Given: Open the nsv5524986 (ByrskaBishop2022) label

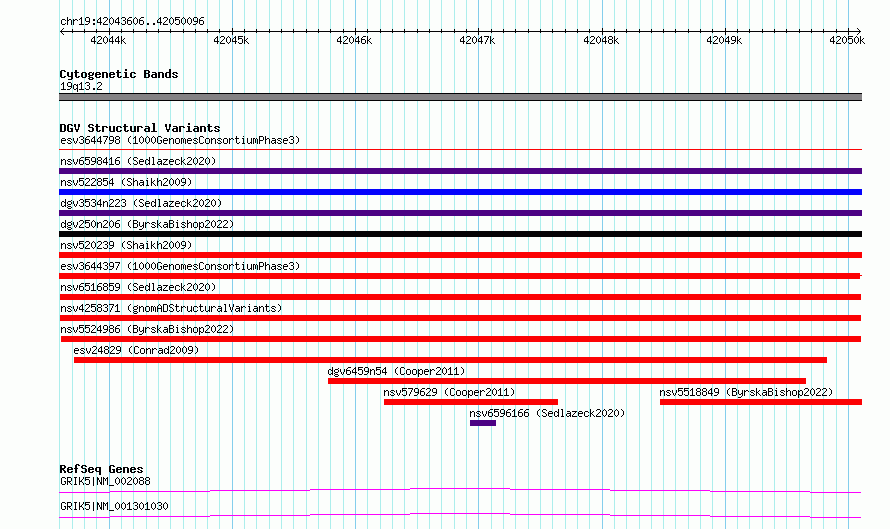Looking at the screenshot, I should click(147, 329).
